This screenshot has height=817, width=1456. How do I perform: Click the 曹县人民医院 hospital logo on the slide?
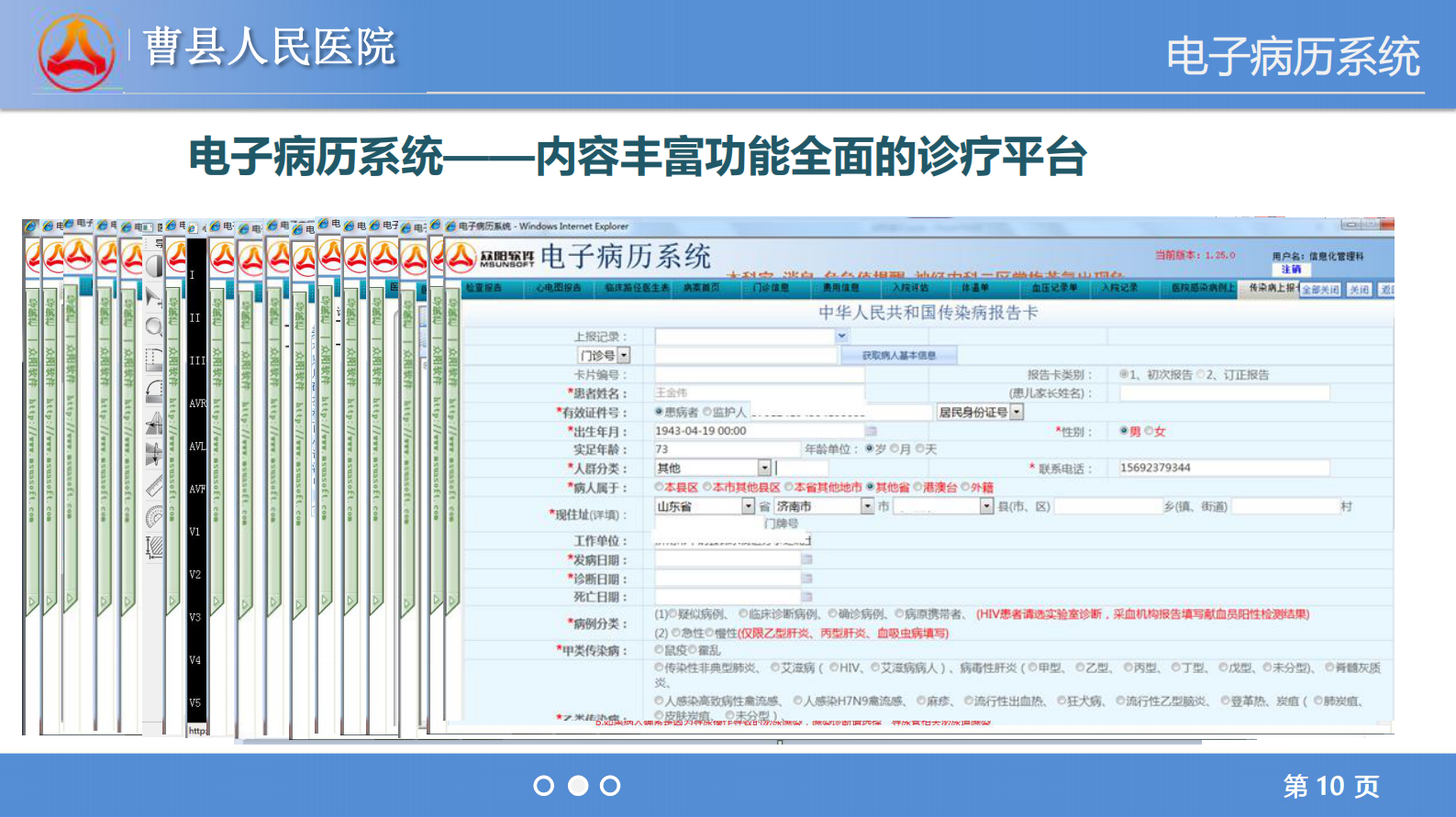coord(77,52)
